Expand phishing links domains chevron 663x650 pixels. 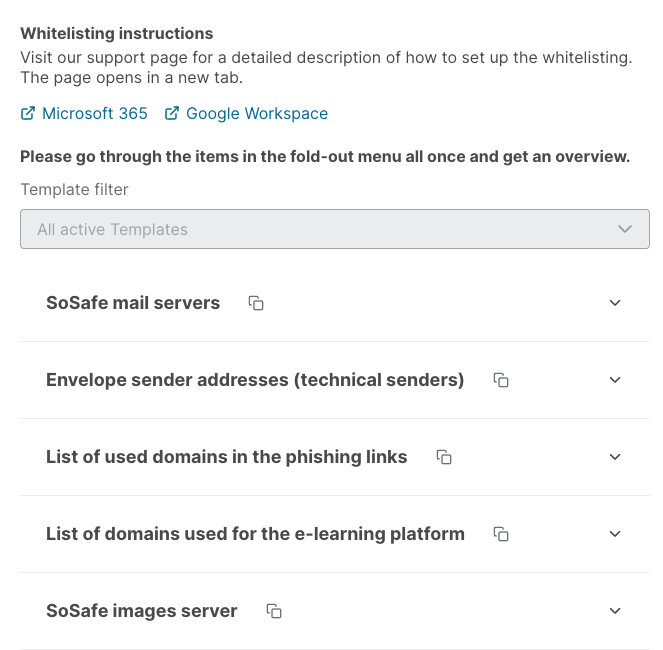(615, 457)
